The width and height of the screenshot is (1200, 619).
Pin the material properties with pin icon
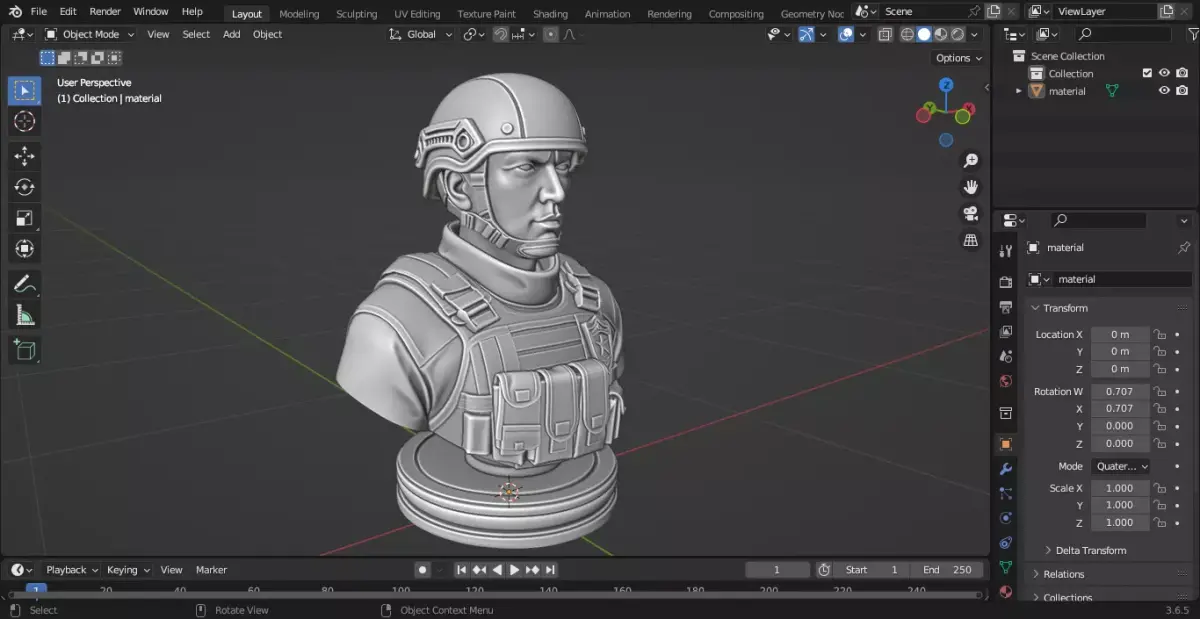coord(1184,247)
